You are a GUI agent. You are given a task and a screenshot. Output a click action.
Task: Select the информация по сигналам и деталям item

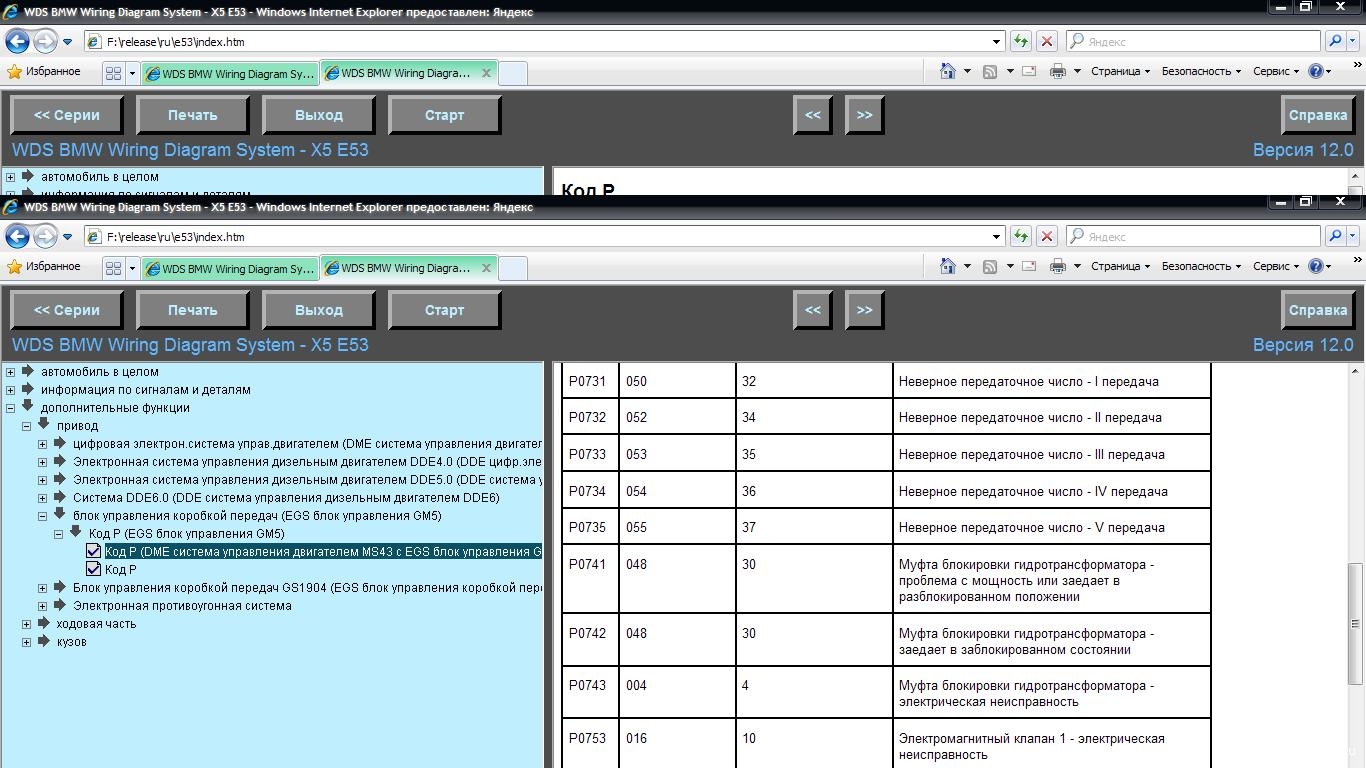click(x=145, y=389)
